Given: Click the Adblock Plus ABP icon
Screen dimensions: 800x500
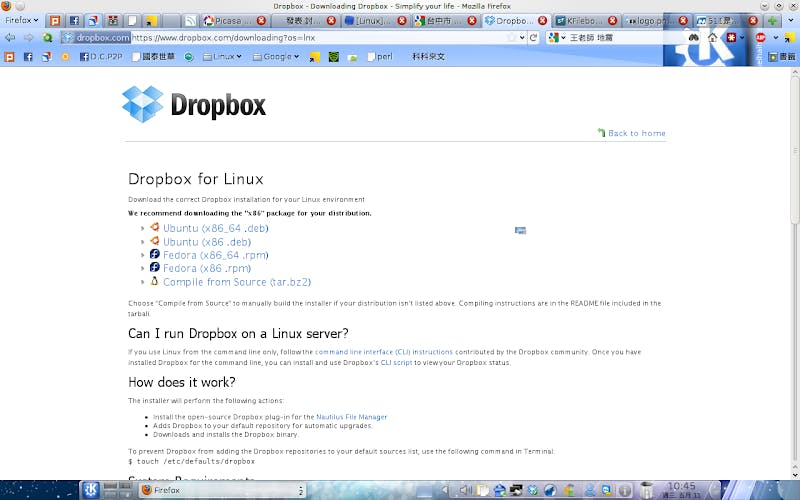Looking at the screenshot, I should [x=761, y=38].
